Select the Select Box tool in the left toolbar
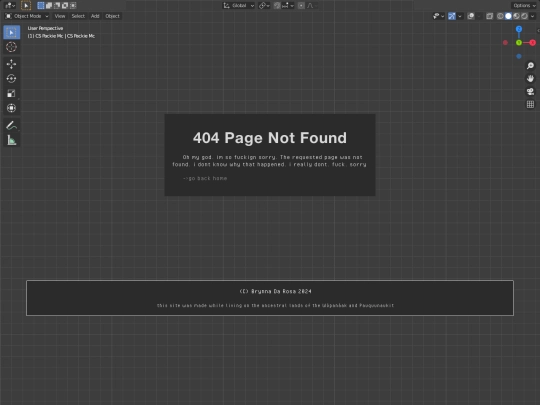The width and height of the screenshot is (540, 405). click(x=11, y=32)
